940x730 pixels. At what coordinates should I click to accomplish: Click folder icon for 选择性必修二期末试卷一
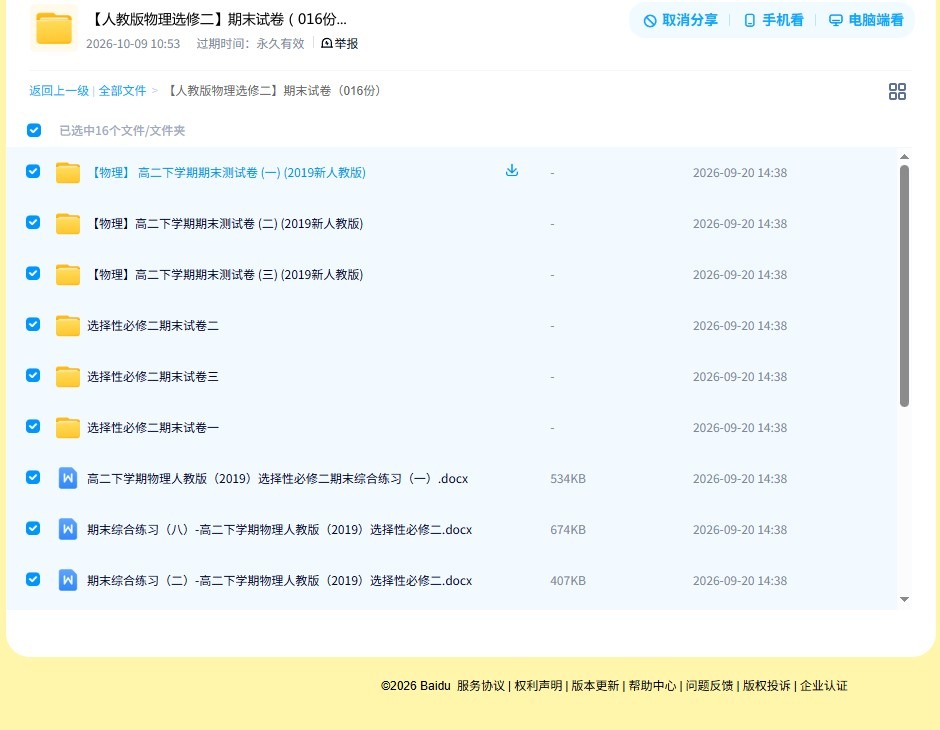coord(68,427)
